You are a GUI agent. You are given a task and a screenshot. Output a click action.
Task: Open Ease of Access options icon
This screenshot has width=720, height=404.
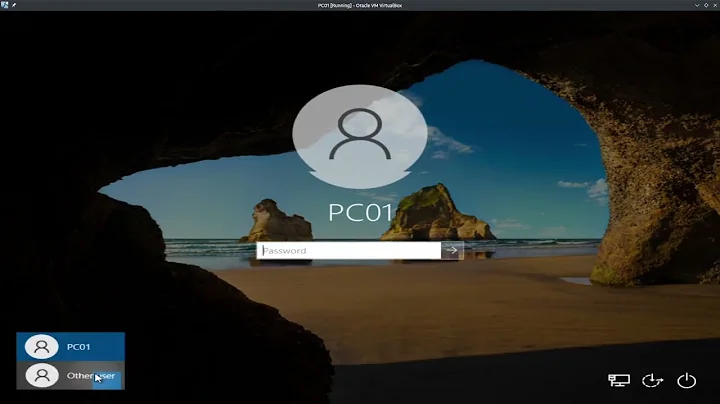652,380
